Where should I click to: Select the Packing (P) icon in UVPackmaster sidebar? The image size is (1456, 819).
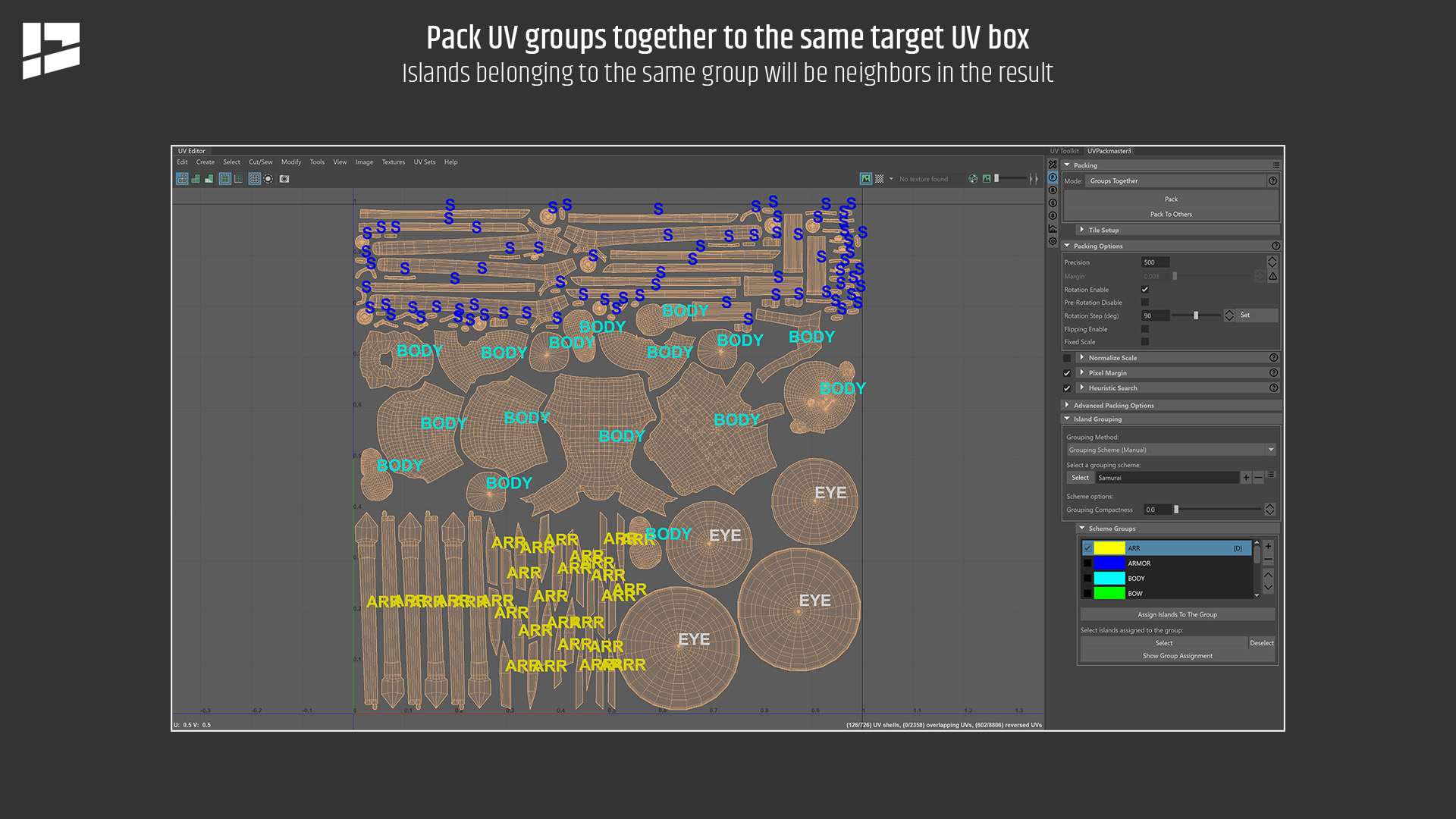click(x=1053, y=177)
